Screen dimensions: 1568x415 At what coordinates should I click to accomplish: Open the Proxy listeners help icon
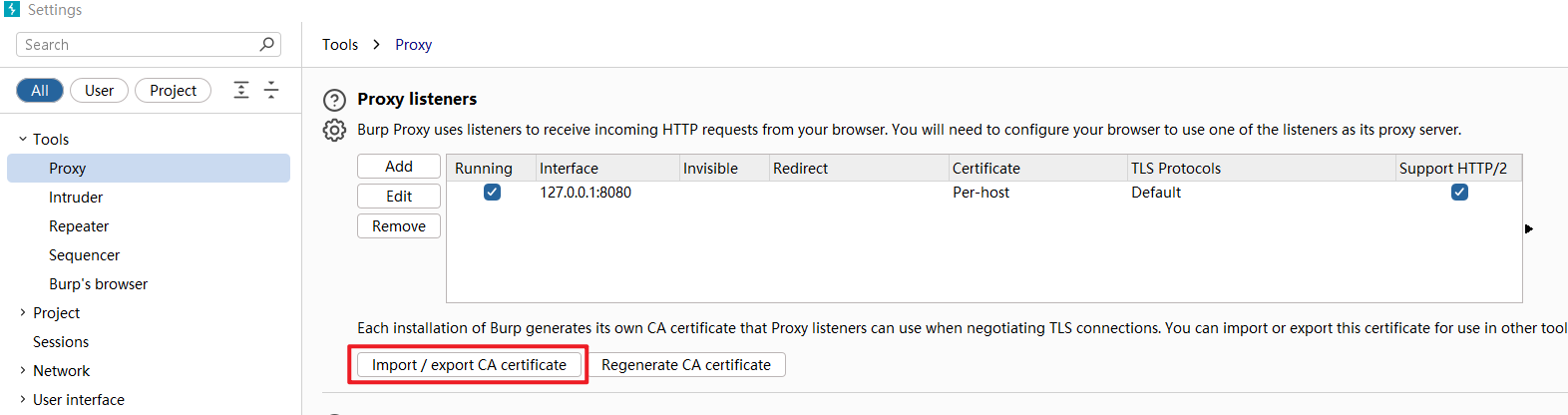tap(334, 100)
